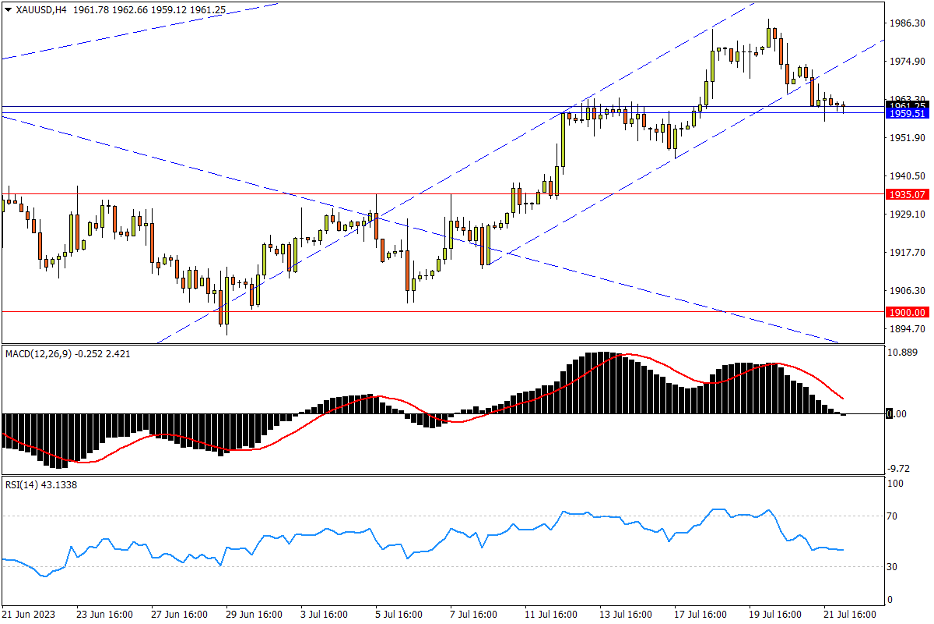Click the 10.889 MACD scale value

pos(905,353)
